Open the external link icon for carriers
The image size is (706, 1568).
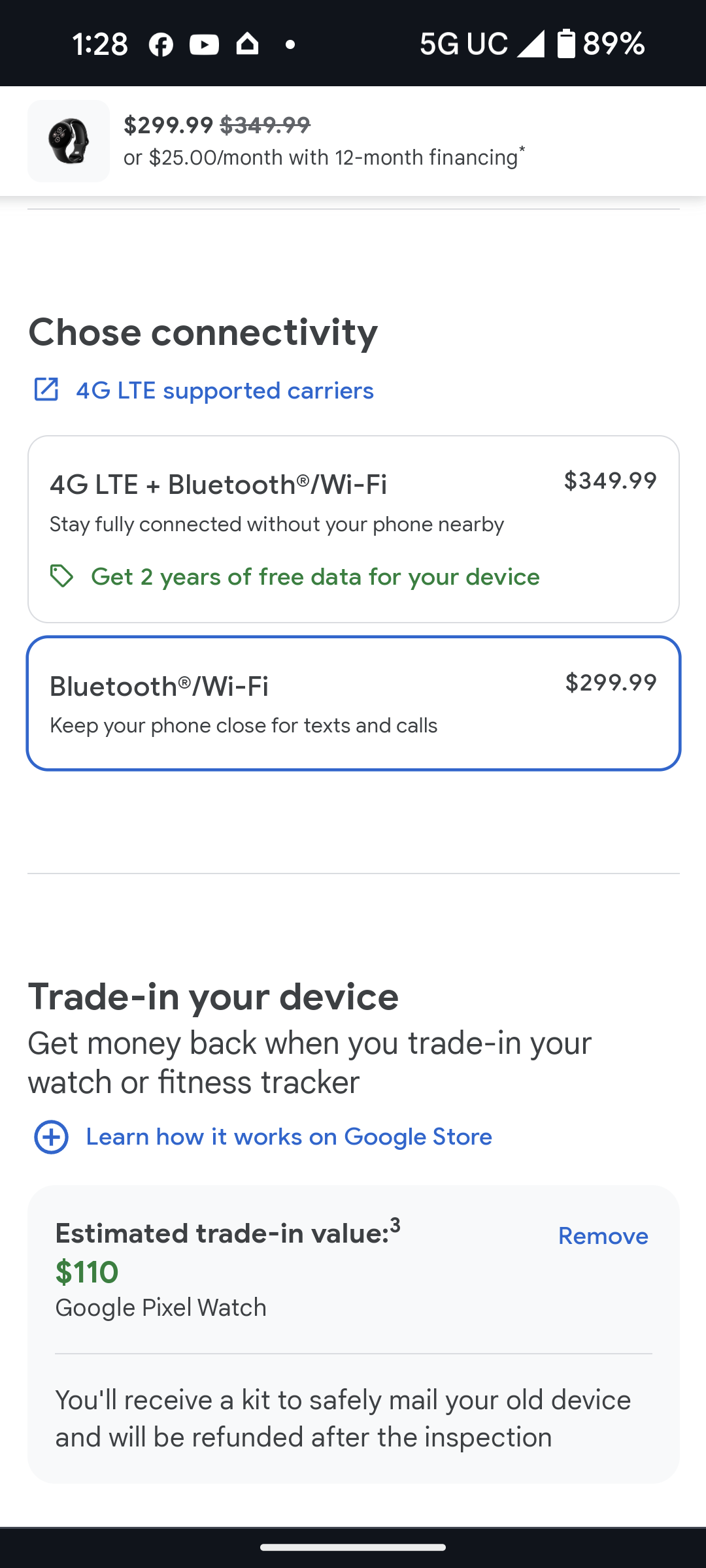point(46,389)
